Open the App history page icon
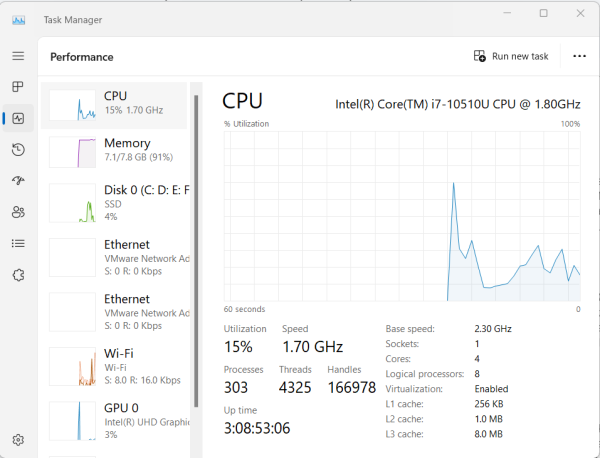600x458 pixels. click(x=18, y=149)
